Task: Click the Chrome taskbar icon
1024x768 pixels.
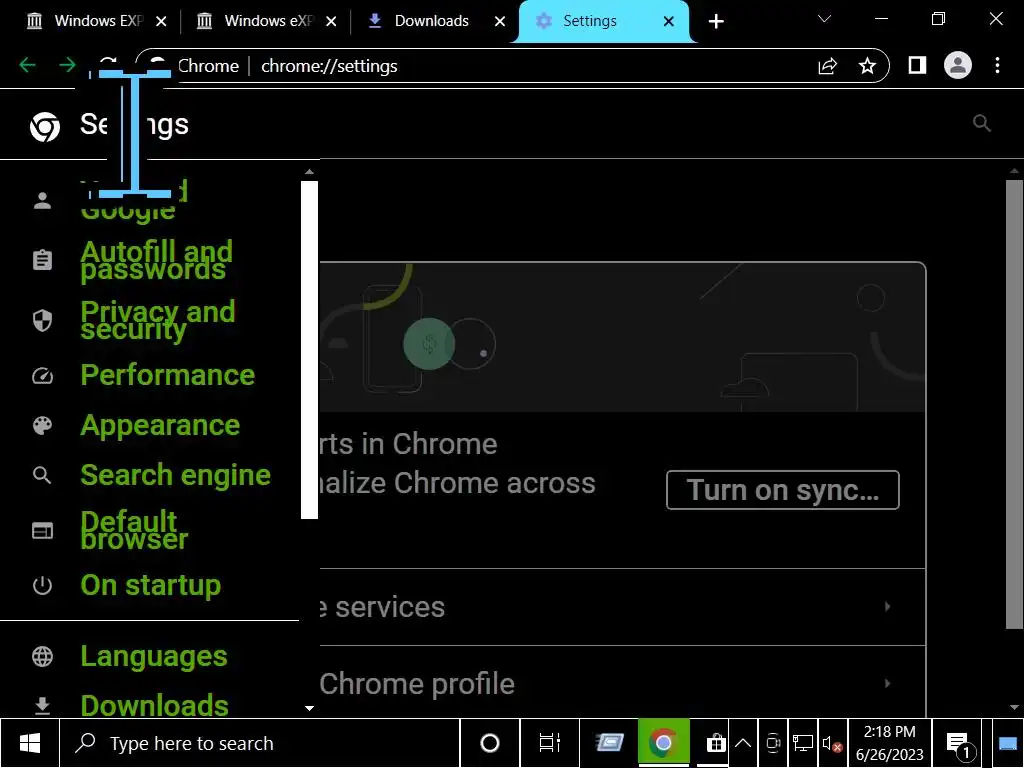Action: (664, 743)
